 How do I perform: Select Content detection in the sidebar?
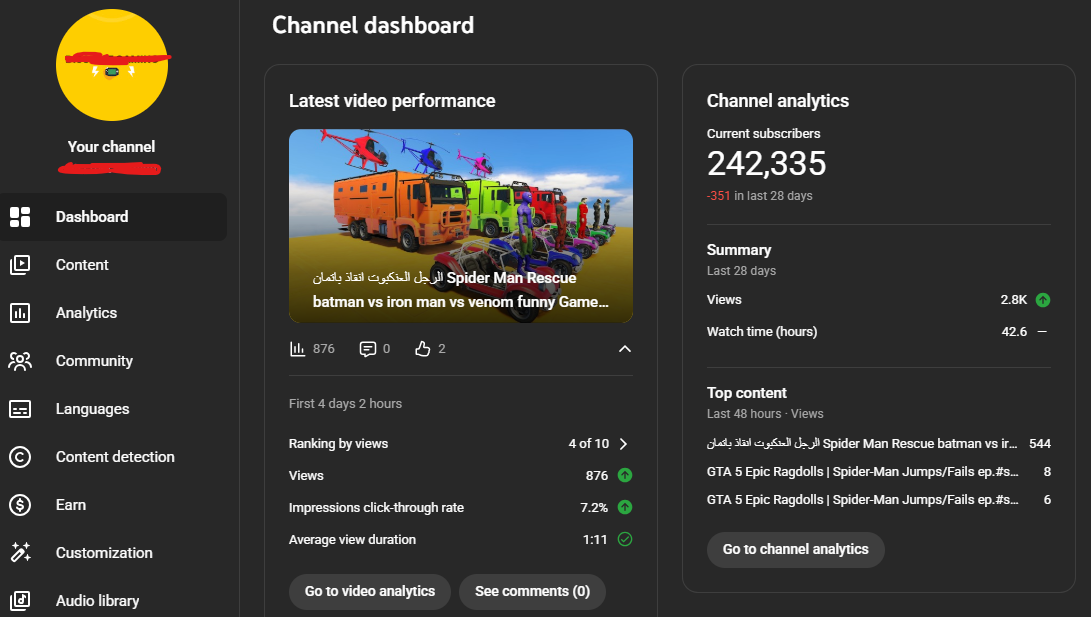tap(115, 457)
